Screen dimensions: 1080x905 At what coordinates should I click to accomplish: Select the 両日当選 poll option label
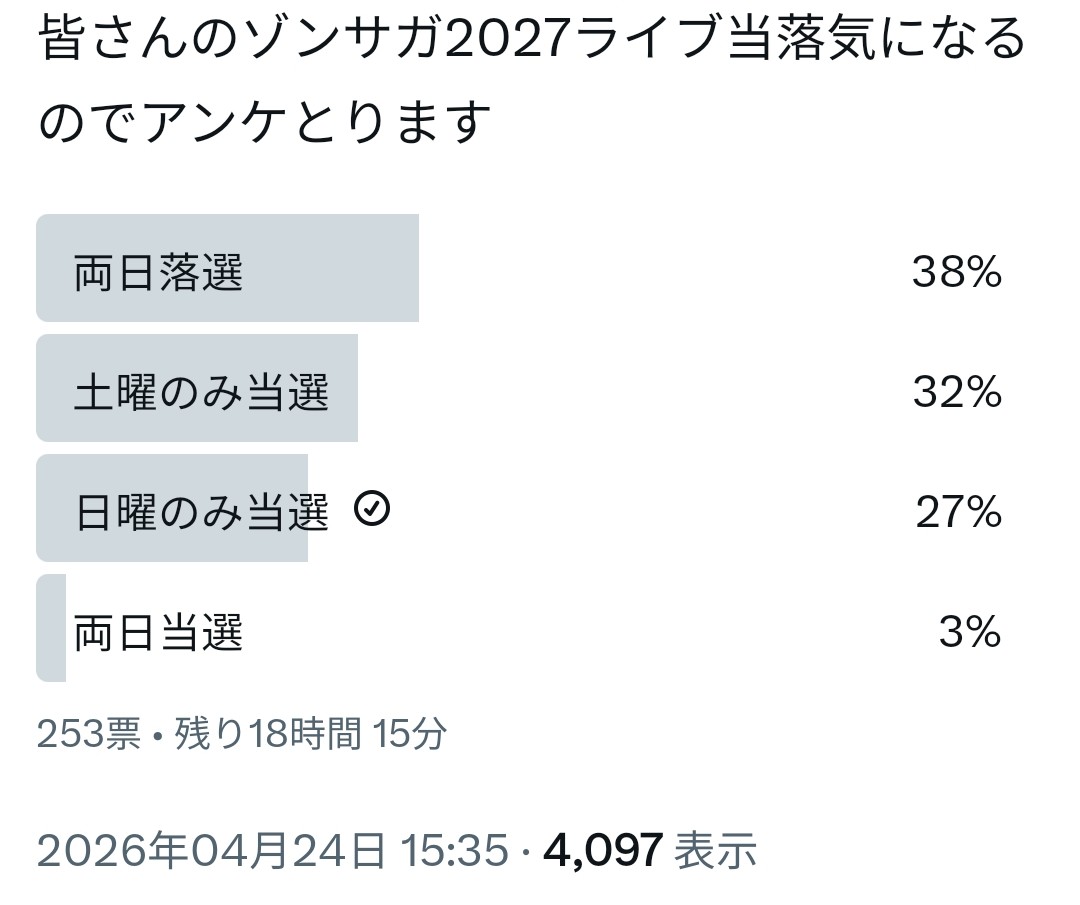(x=159, y=632)
